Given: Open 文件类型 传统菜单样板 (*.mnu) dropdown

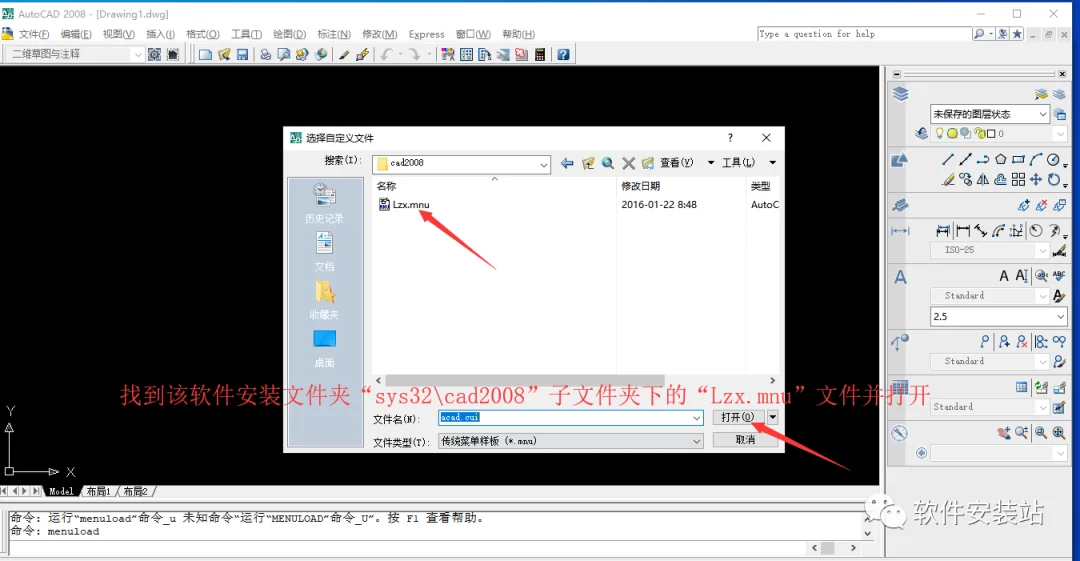Looking at the screenshot, I should (x=696, y=441).
